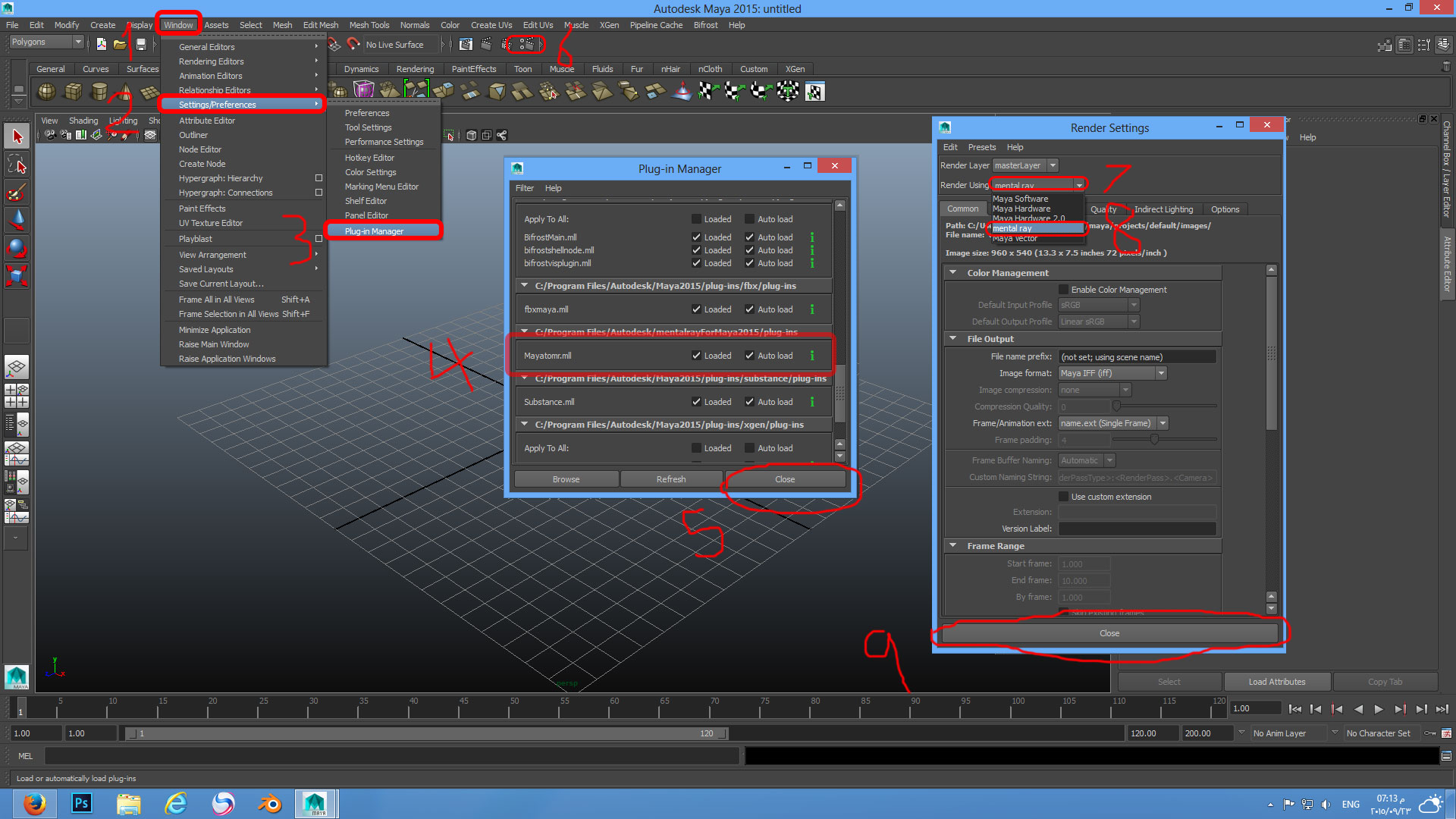
Task: Pick the Scale tool cube icon
Action: tap(17, 275)
